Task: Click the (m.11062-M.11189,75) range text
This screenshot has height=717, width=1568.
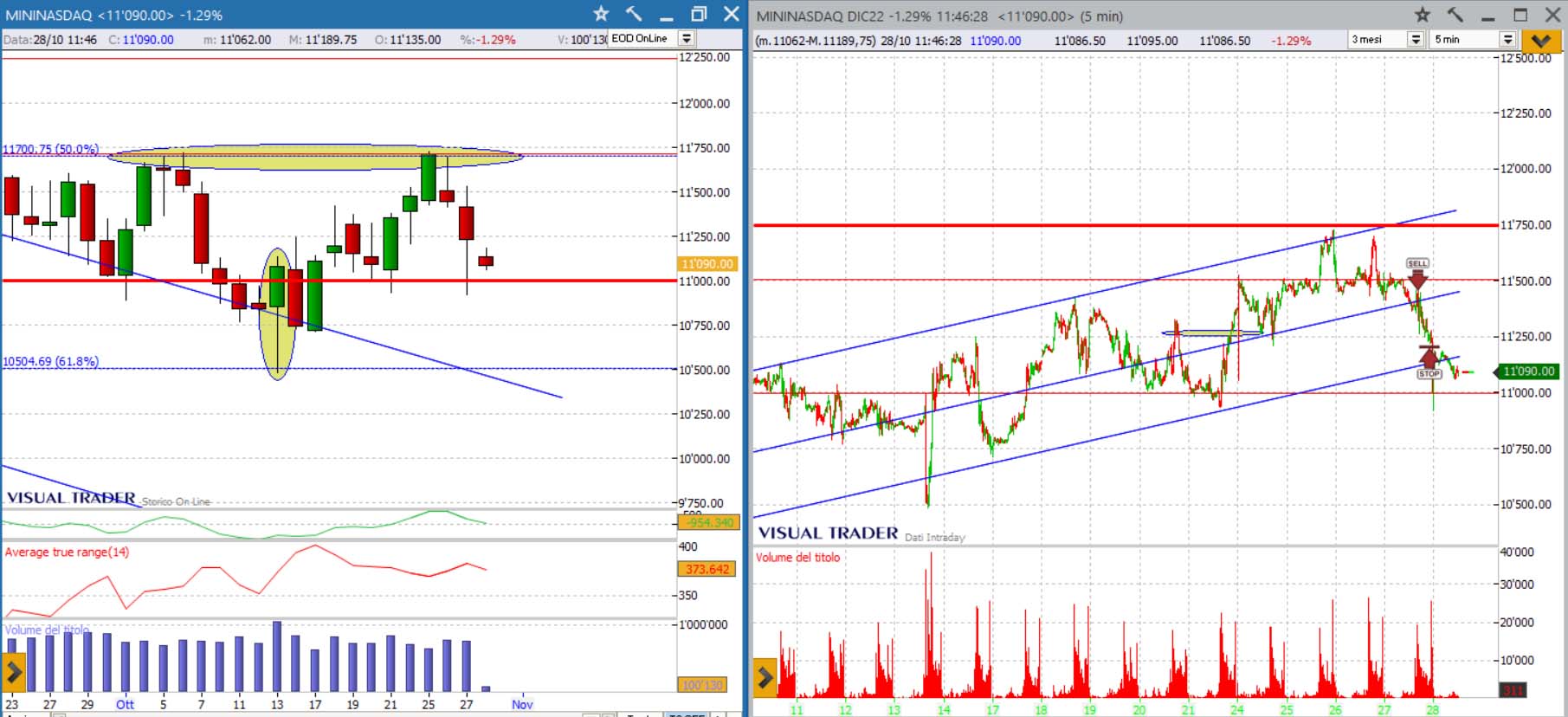Action: coord(816,41)
